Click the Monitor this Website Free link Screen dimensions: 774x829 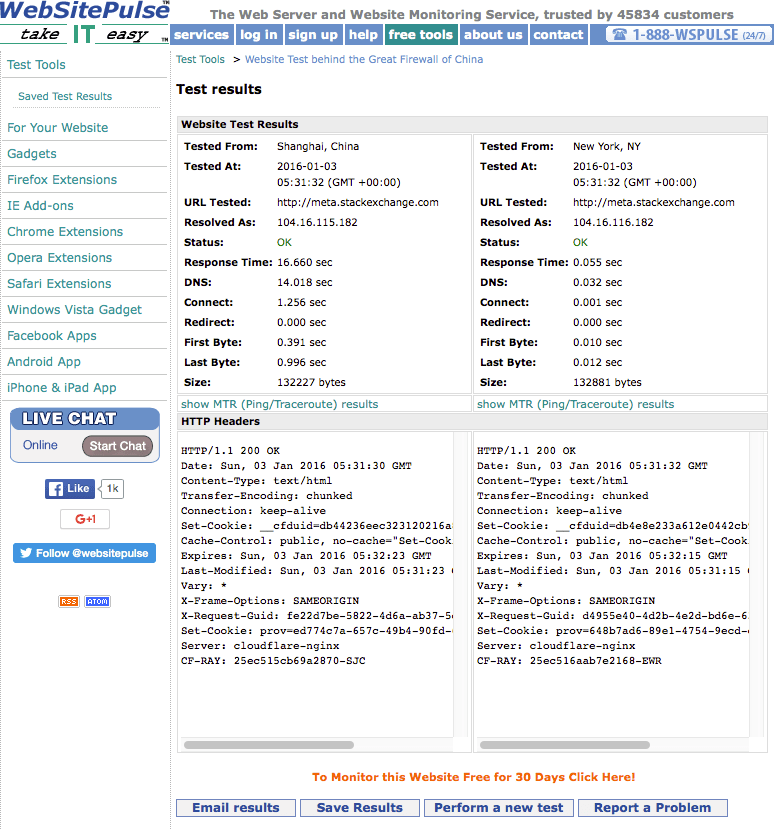pos(473,777)
